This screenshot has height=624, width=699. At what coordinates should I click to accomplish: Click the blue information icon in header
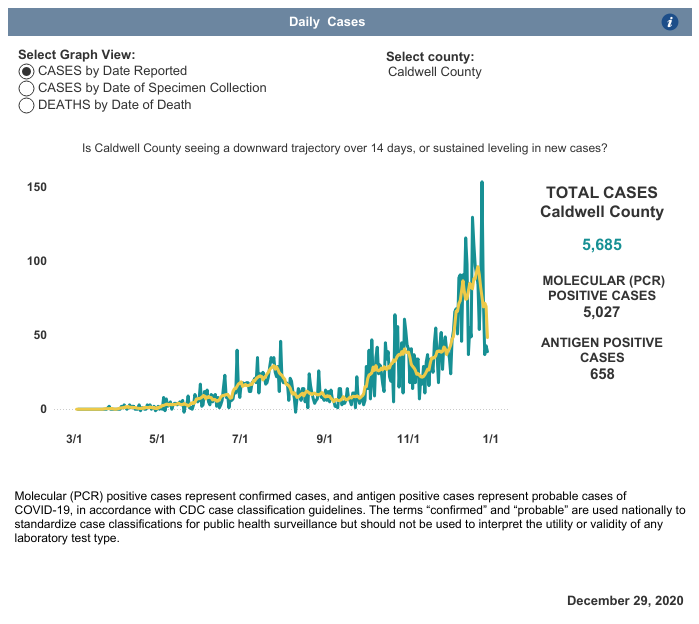coord(671,22)
